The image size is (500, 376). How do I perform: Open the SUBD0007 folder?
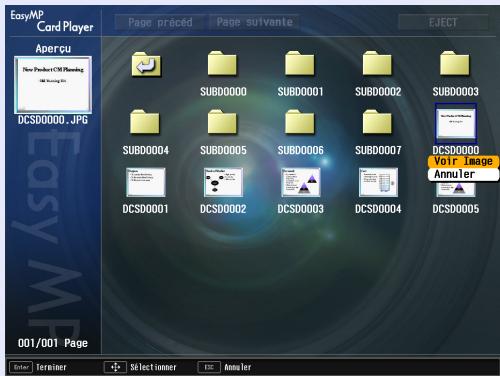pos(377,122)
